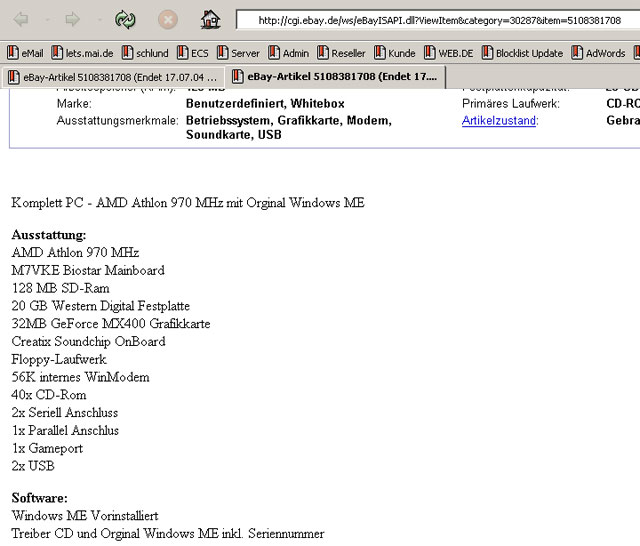Viewport: 640px width, 546px height.
Task: Click the 'Ausstattung:' bold heading
Action: tap(49, 235)
